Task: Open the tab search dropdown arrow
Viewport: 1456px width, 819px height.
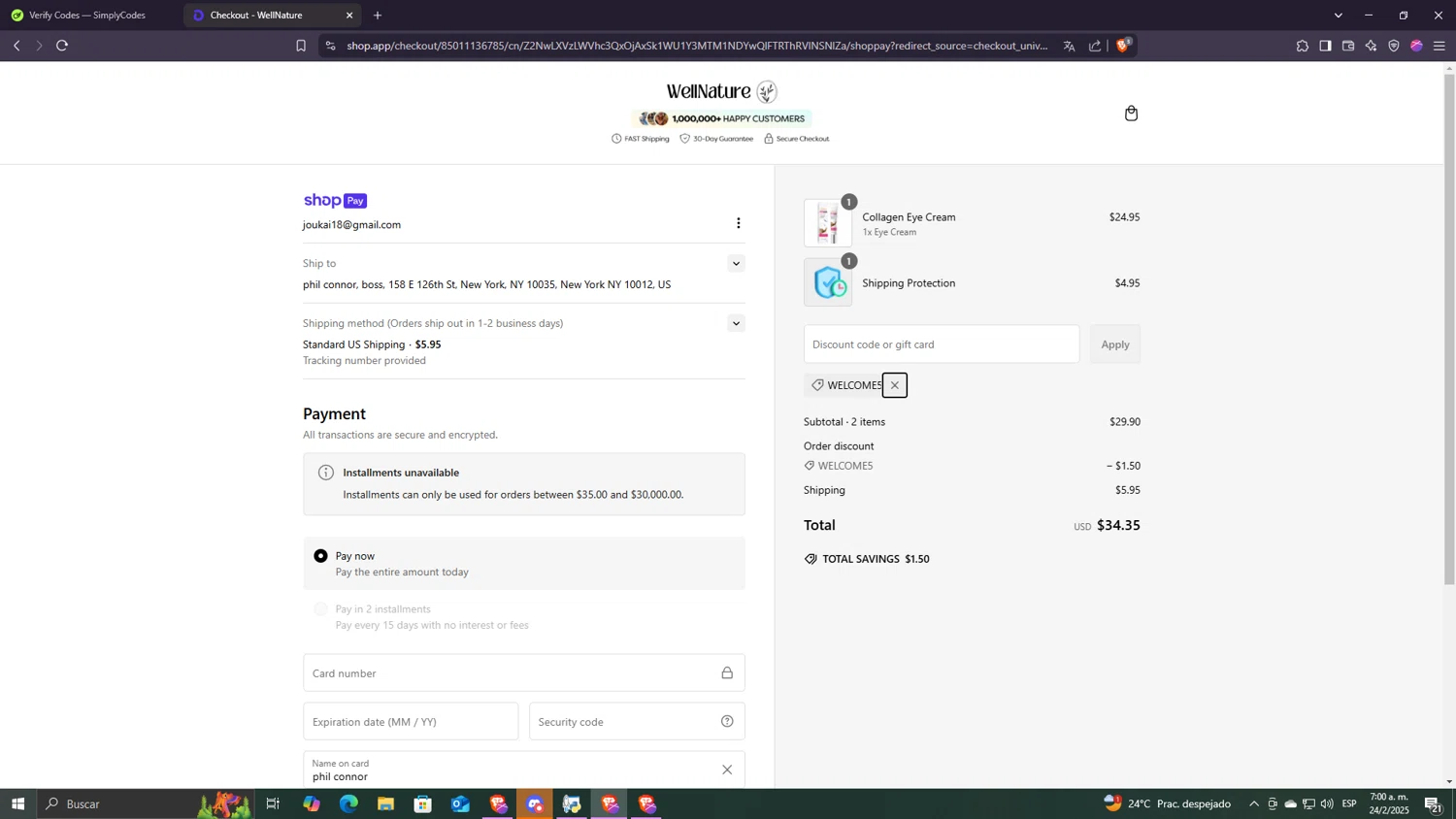Action: point(1339,16)
